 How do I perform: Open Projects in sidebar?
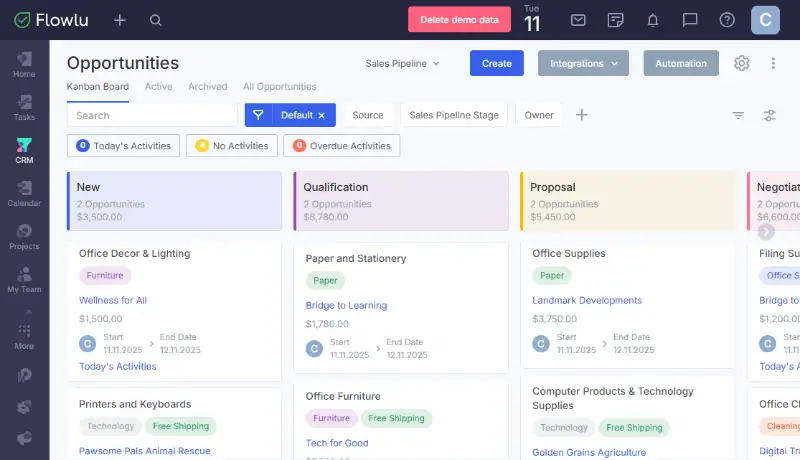24,237
